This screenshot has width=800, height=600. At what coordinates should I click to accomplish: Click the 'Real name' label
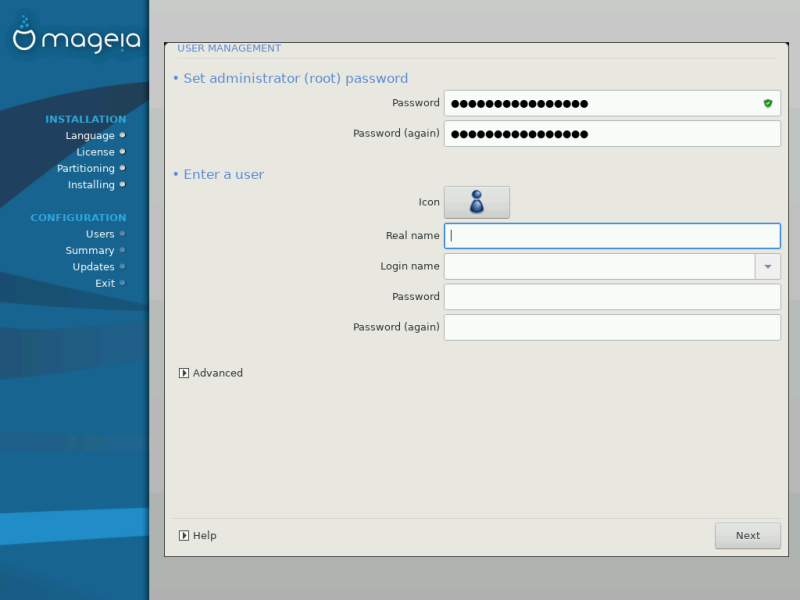[412, 236]
